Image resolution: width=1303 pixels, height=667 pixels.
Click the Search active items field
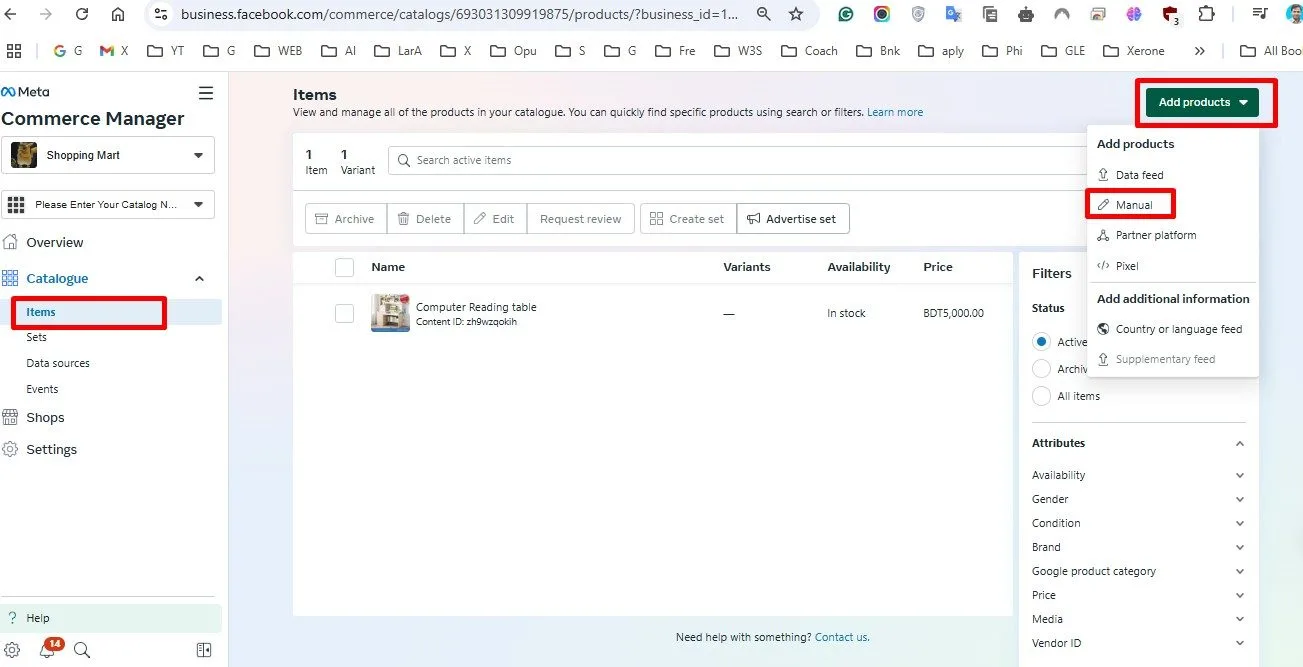[x=737, y=160]
